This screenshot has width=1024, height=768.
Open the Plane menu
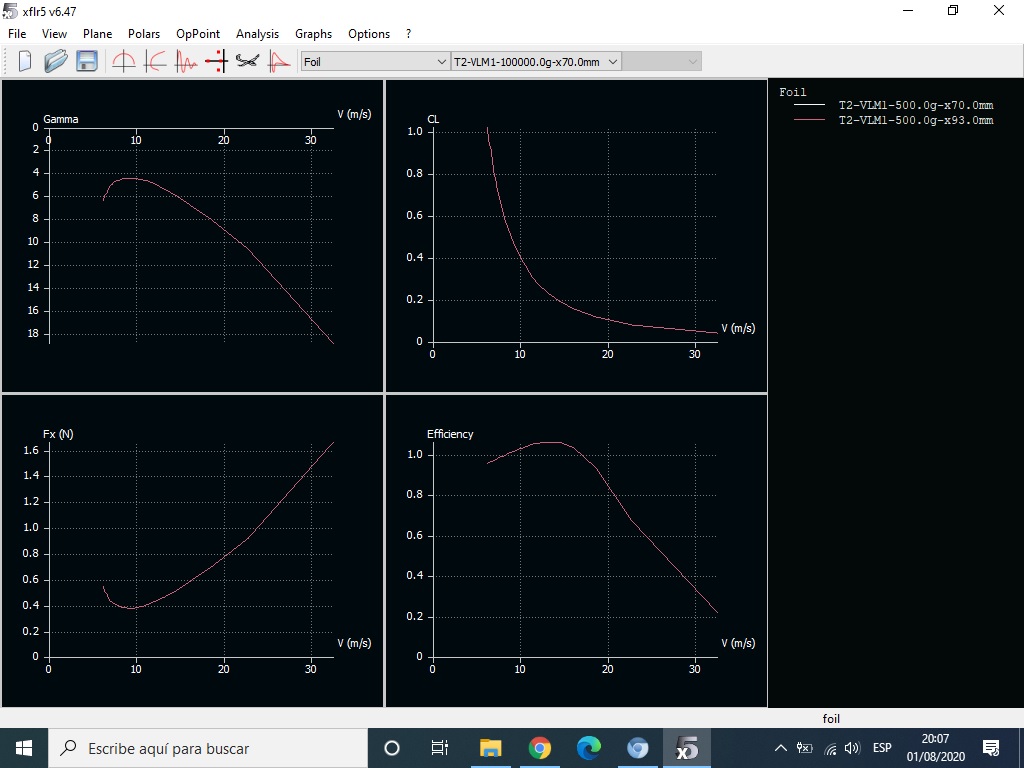pyautogui.click(x=97, y=34)
